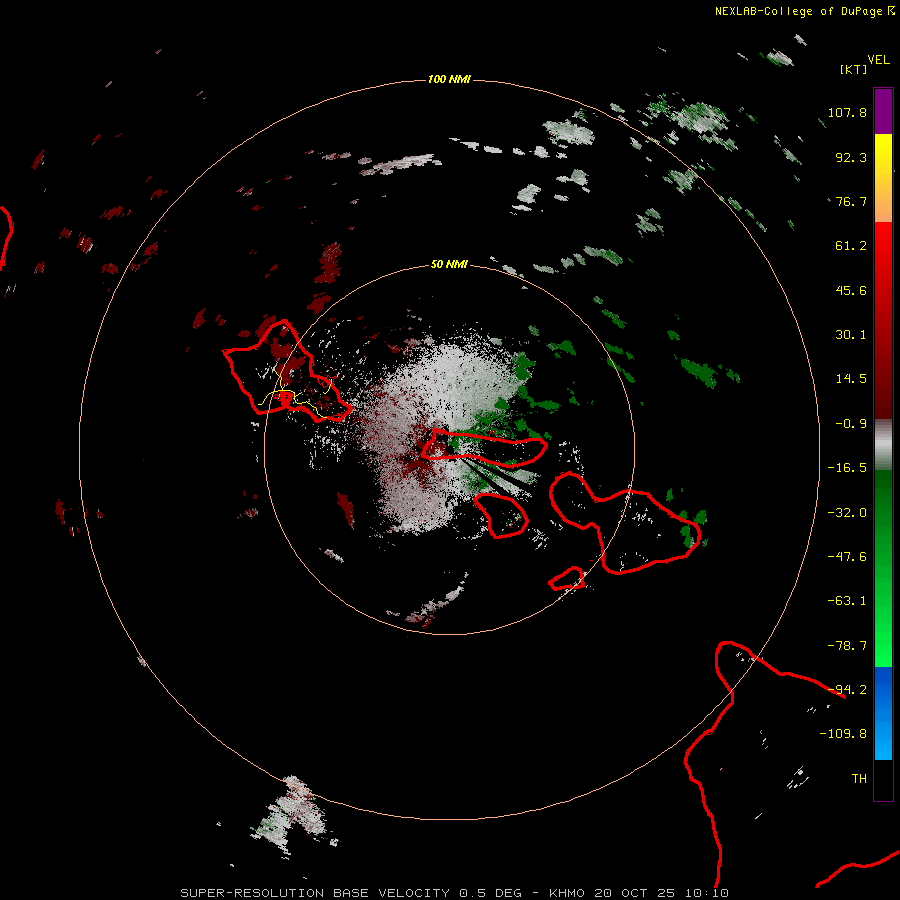Click the -16.5 velocity scale value
Viewport: 900px width, 900px height.
(847, 468)
